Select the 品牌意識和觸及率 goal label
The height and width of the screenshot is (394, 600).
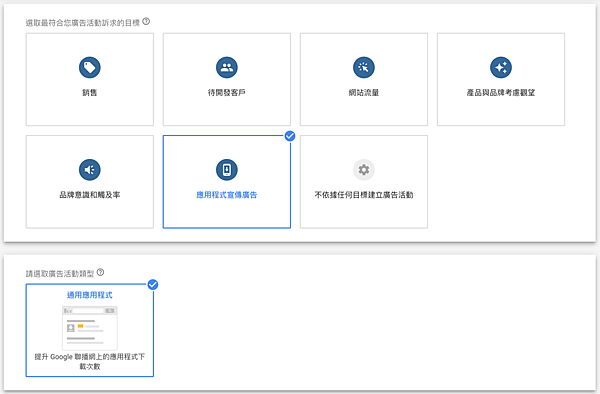point(90,195)
